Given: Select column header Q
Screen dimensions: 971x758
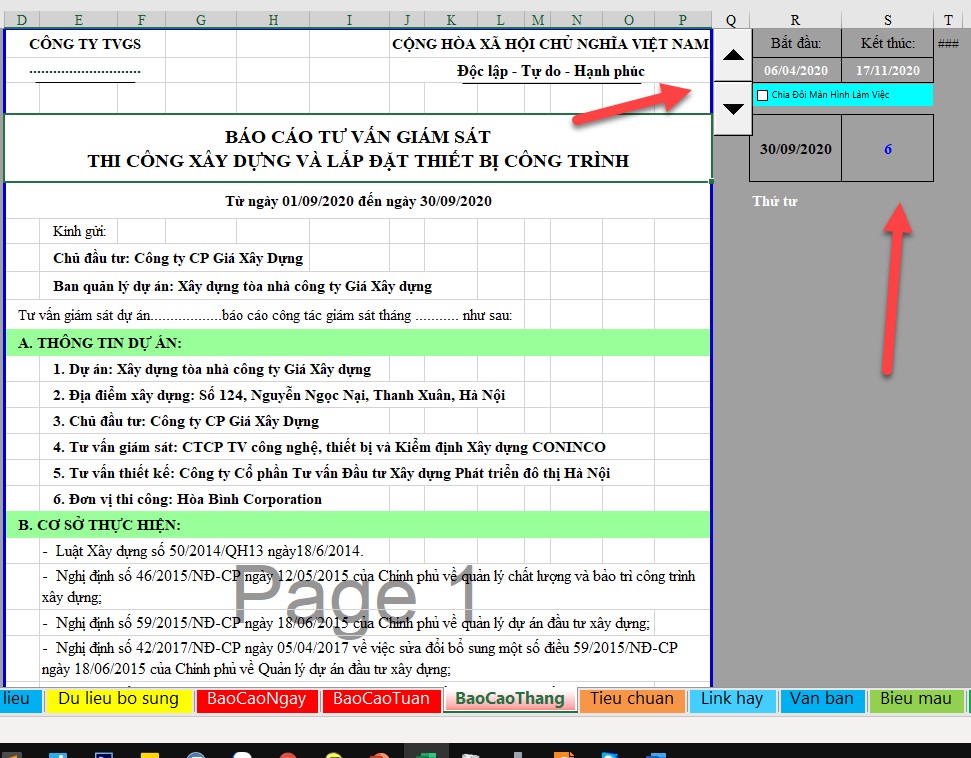Looking at the screenshot, I should point(731,19).
